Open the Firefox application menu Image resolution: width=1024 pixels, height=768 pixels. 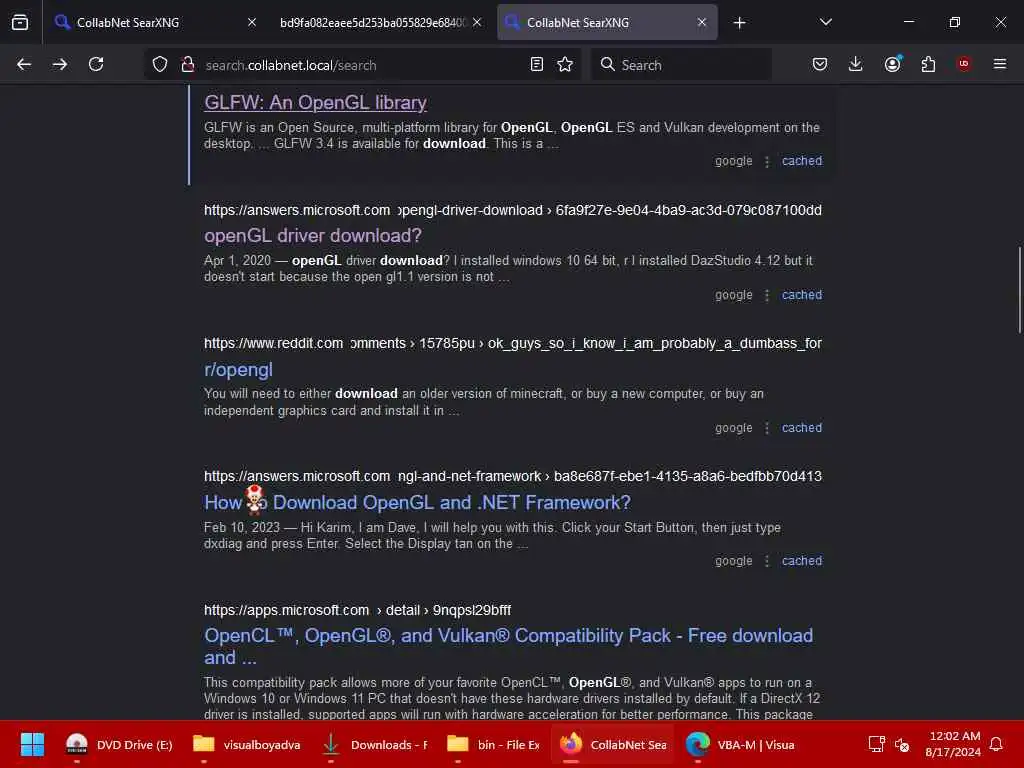click(x=1000, y=64)
